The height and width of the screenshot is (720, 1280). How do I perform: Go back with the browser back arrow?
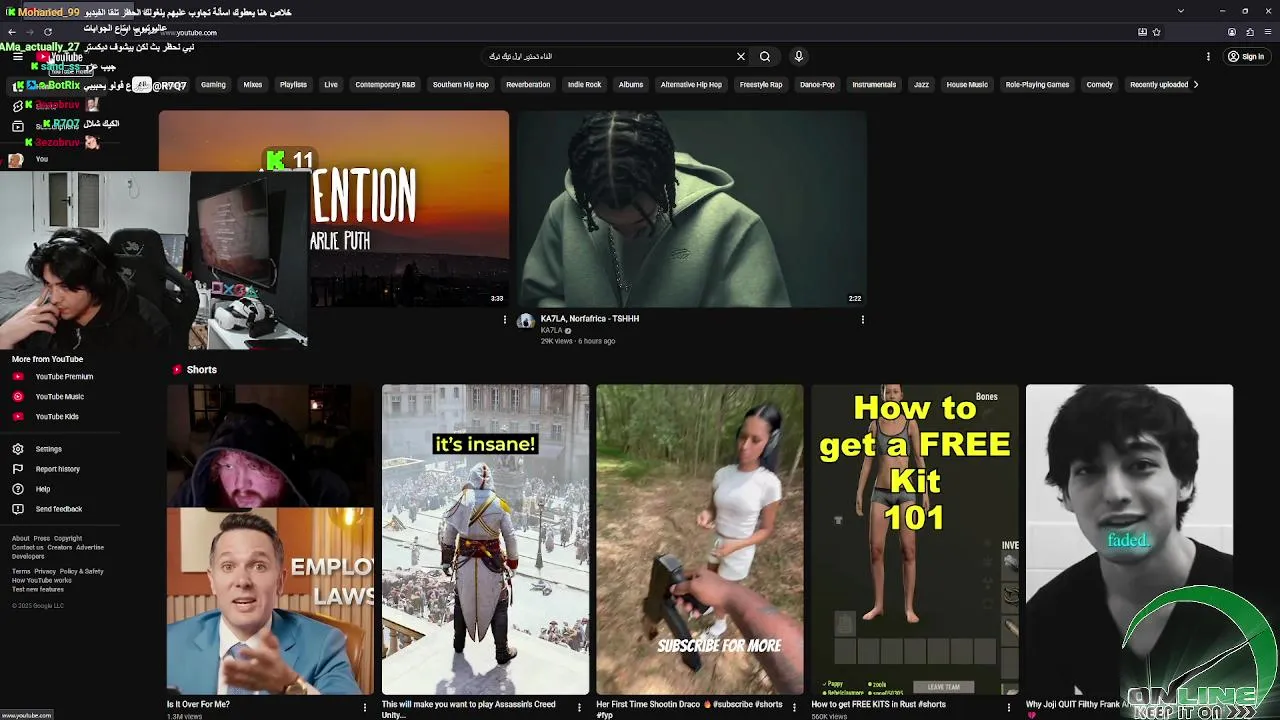tap(11, 32)
